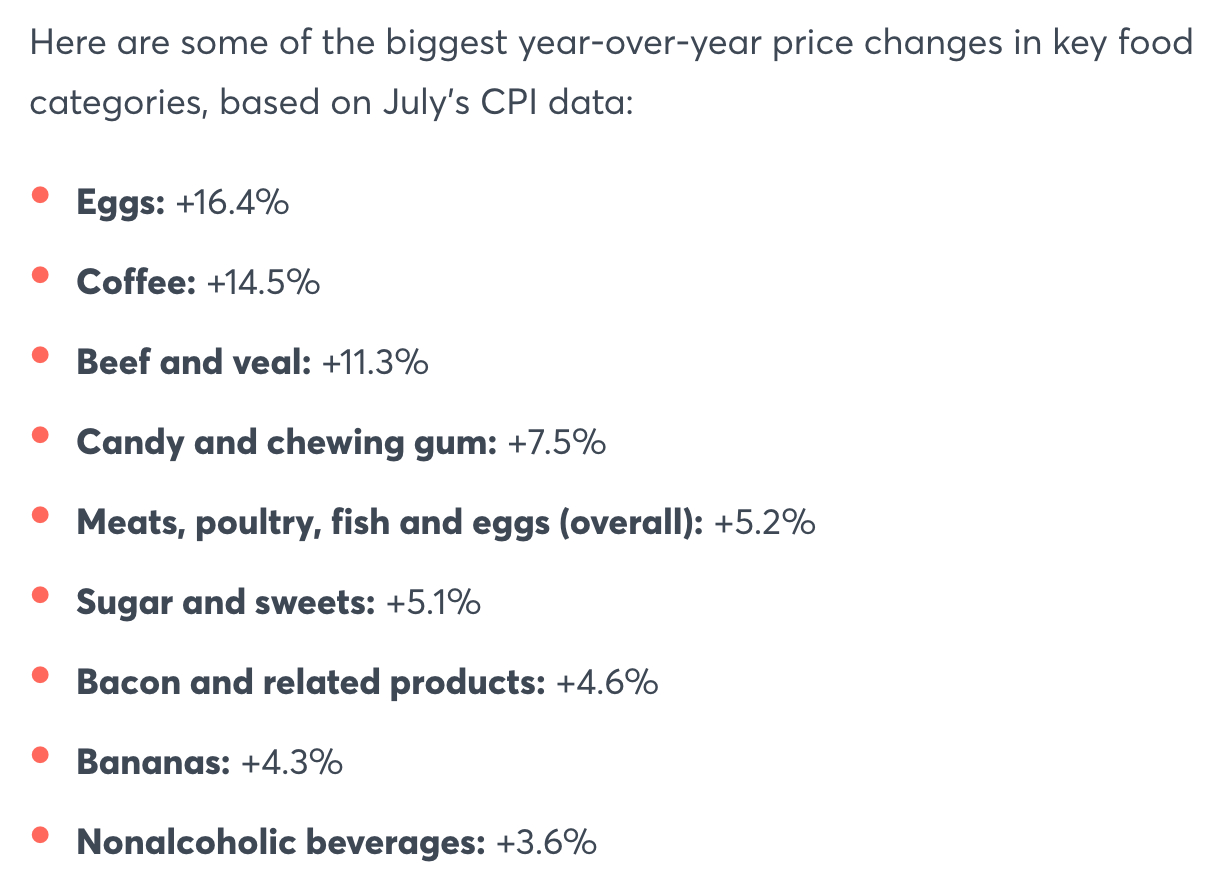Click the +5.2% overall meats value
Image resolution: width=1226 pixels, height=888 pixels.
click(x=765, y=523)
